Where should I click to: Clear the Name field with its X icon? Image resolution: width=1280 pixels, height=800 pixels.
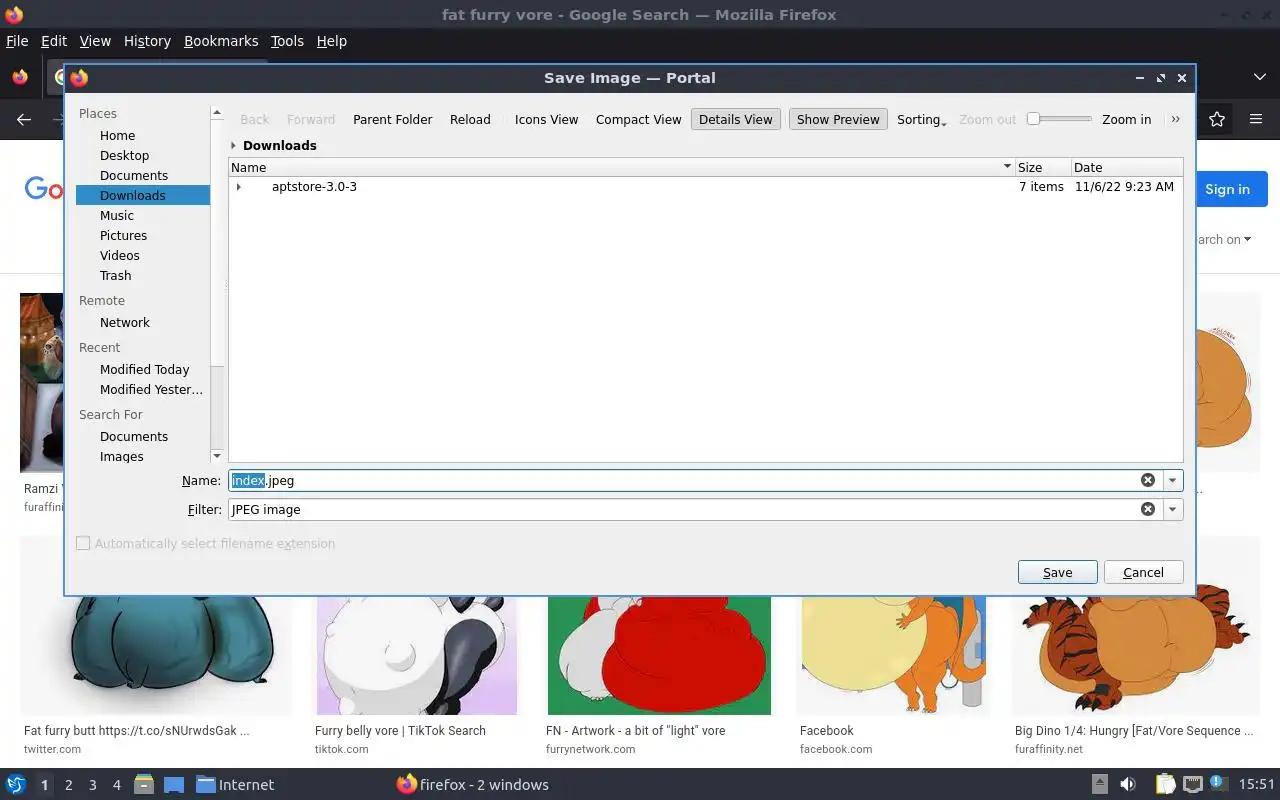[x=1148, y=480]
